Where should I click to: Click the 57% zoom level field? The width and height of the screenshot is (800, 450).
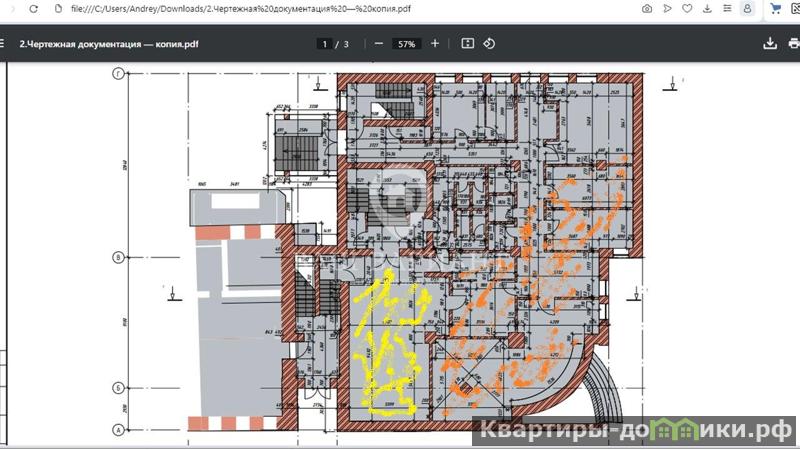point(406,44)
